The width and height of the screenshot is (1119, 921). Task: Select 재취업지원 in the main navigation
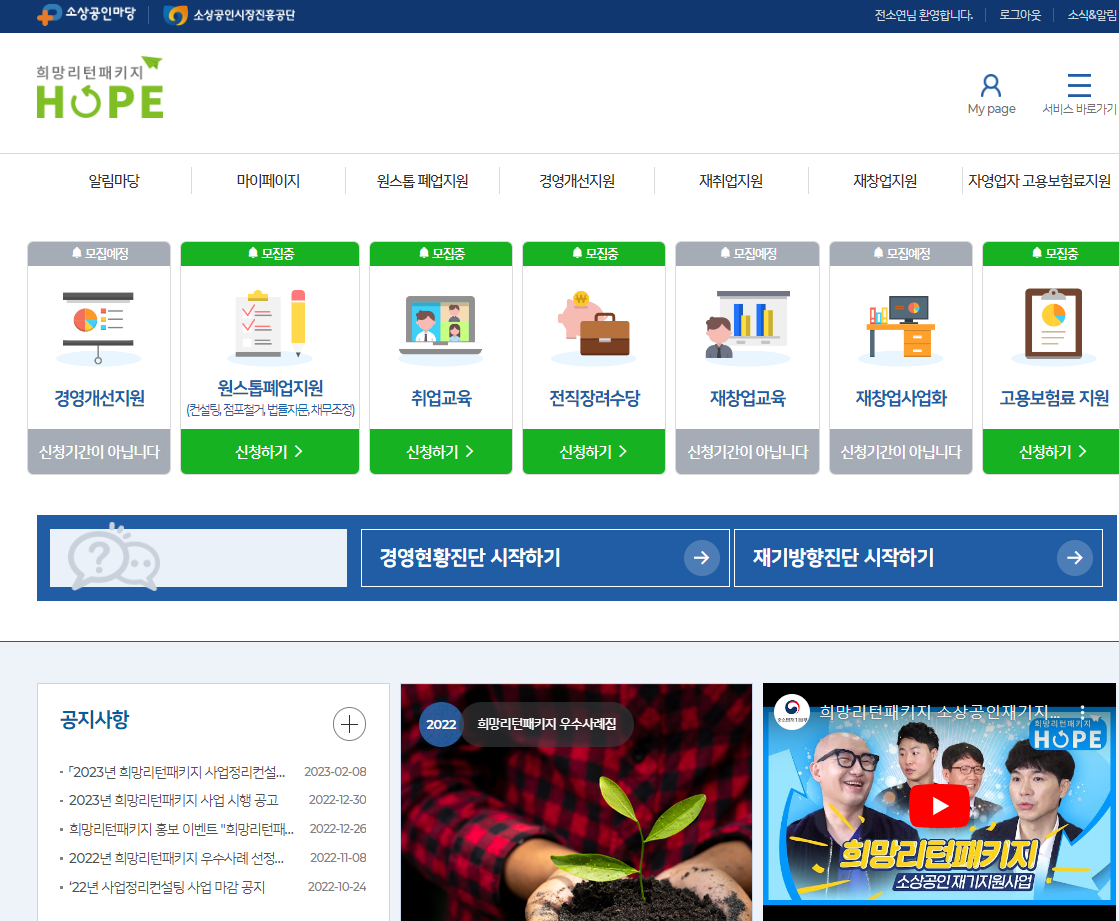pyautogui.click(x=731, y=181)
